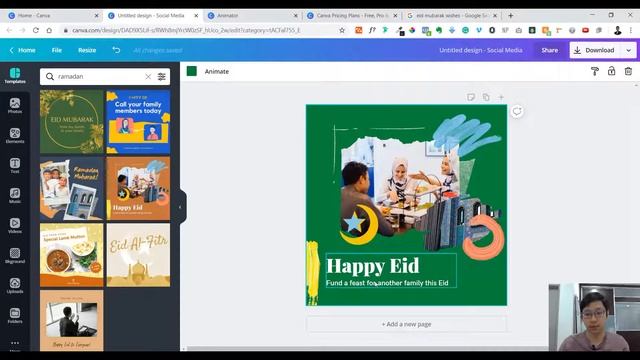Click the design title Untitled design - Social Media
This screenshot has width=640, height=360.
click(480, 50)
